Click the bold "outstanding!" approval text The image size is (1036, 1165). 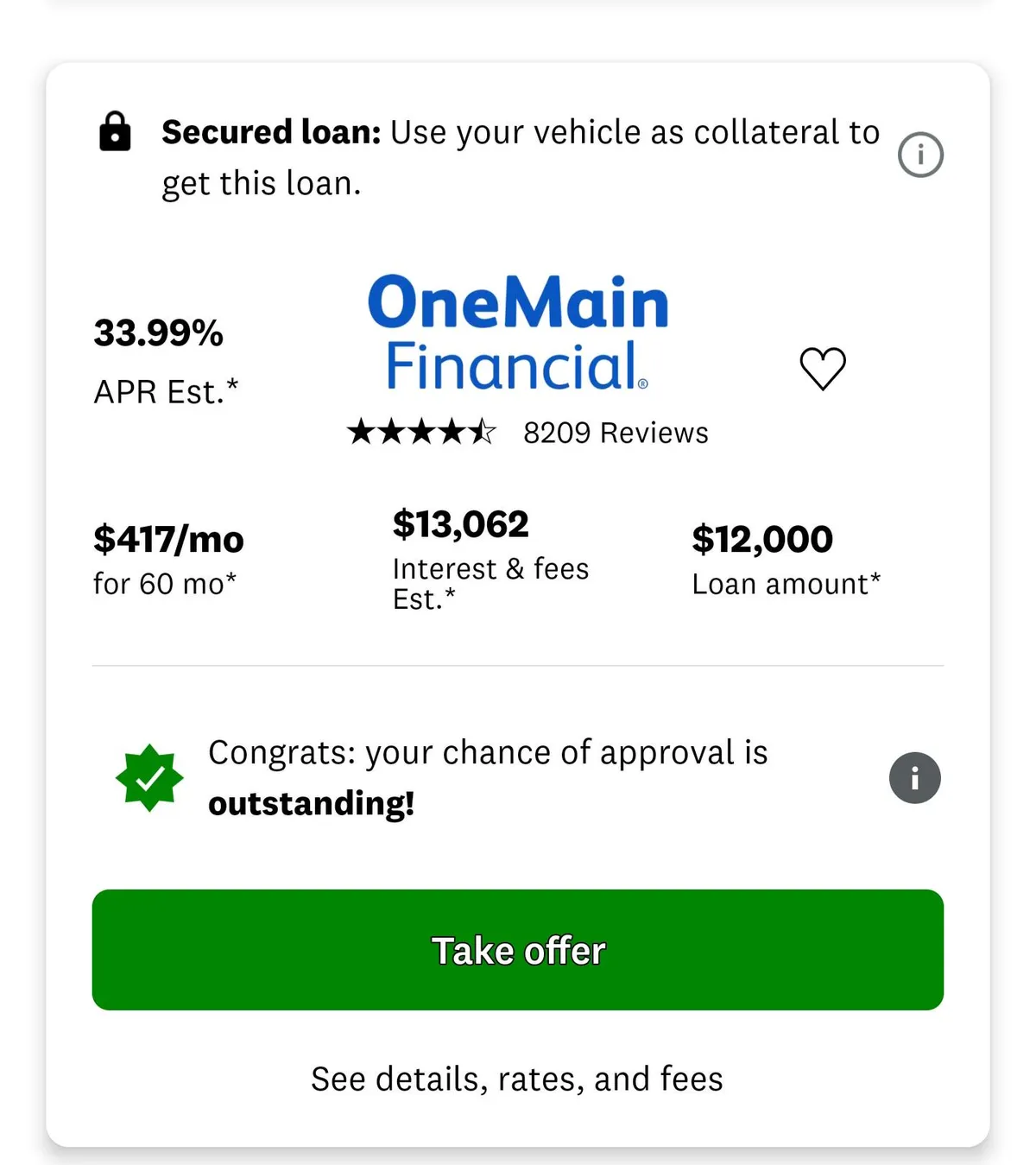311,804
